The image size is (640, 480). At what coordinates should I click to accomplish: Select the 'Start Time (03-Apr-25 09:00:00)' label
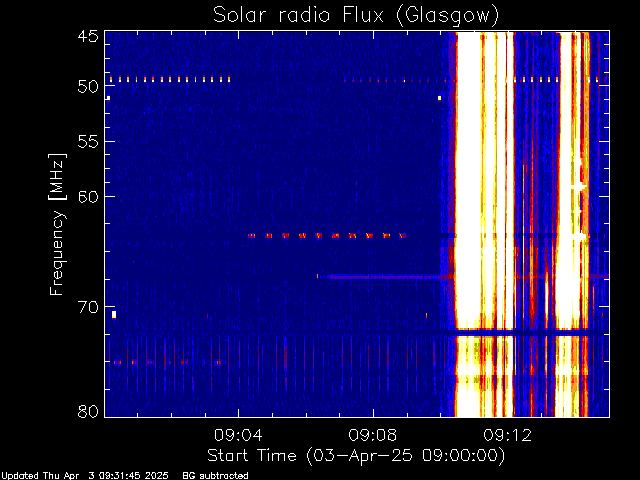pyautogui.click(x=356, y=456)
